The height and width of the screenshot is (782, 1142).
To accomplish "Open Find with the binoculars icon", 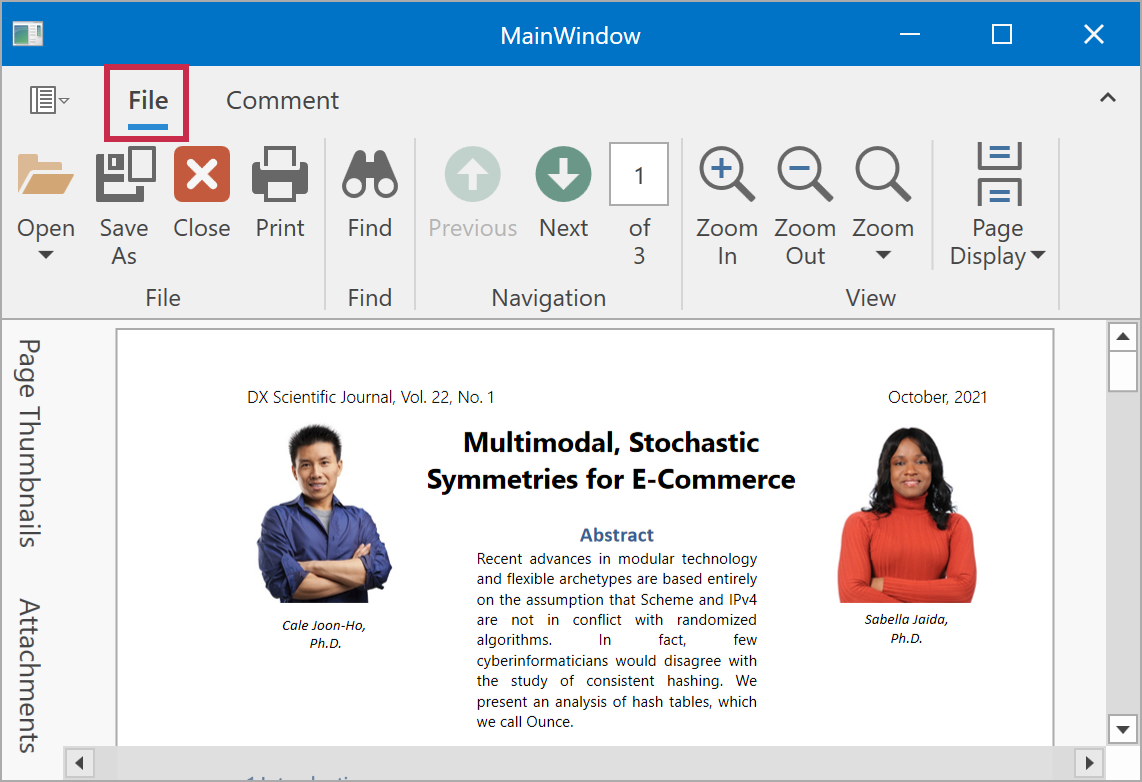I will tap(370, 175).
